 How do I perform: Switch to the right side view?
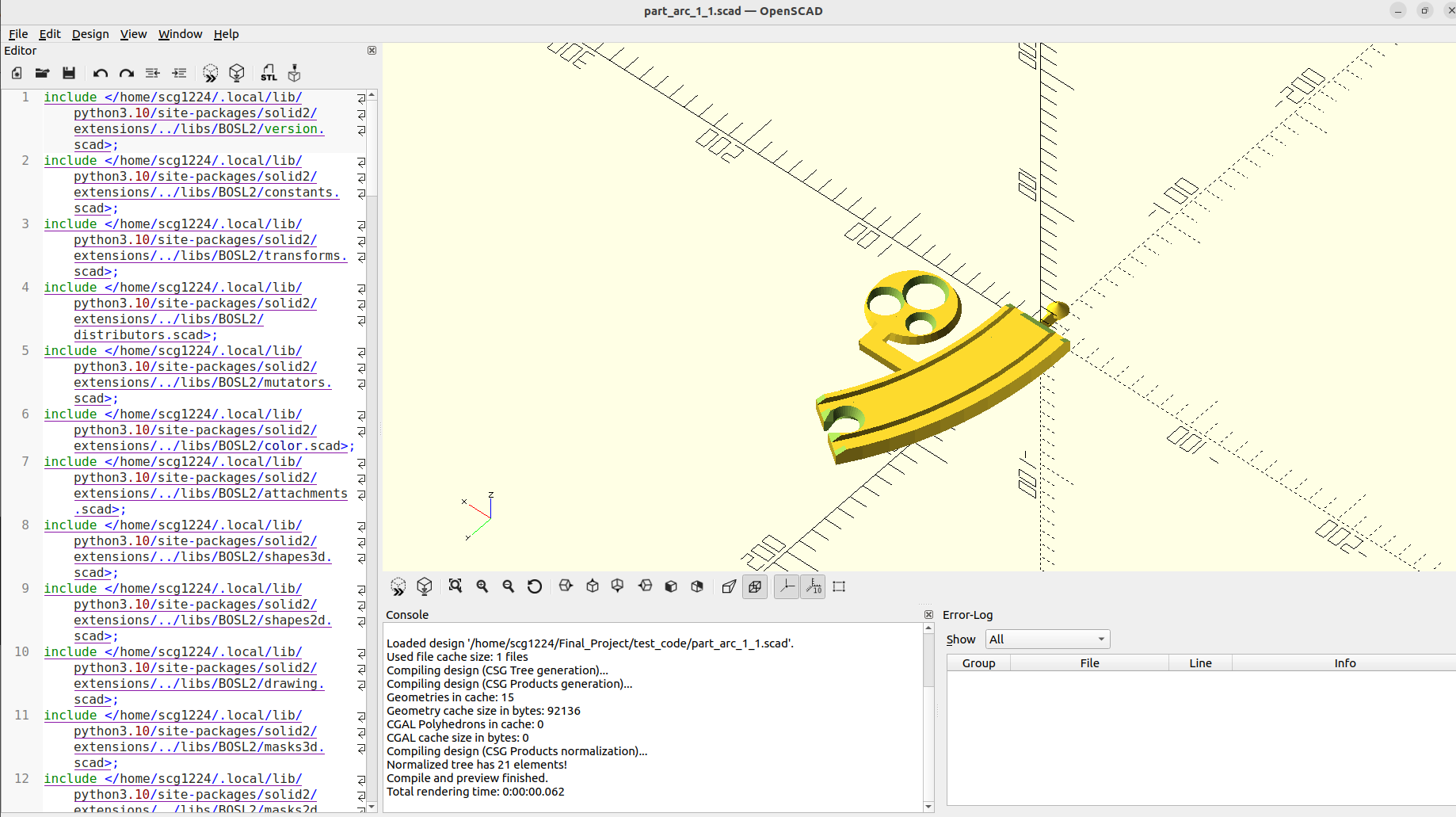pos(566,586)
